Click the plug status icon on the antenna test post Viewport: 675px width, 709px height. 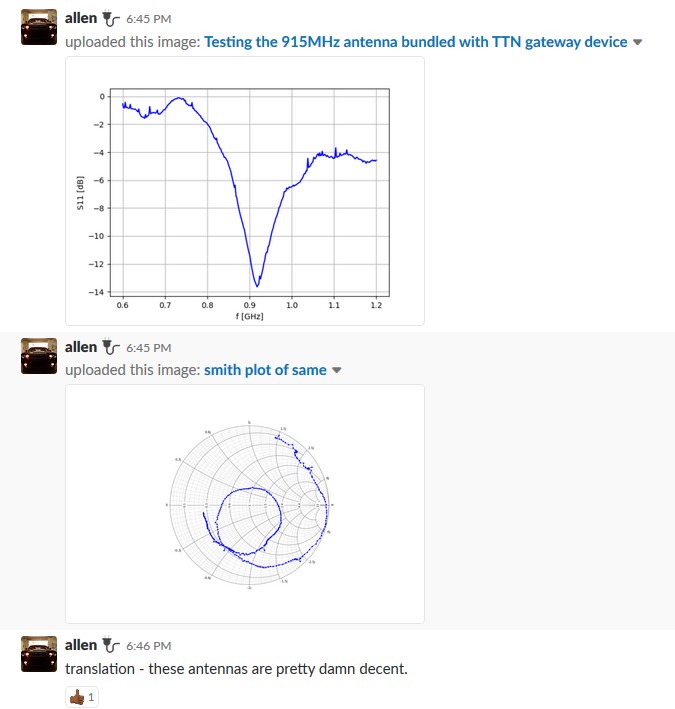pos(111,18)
